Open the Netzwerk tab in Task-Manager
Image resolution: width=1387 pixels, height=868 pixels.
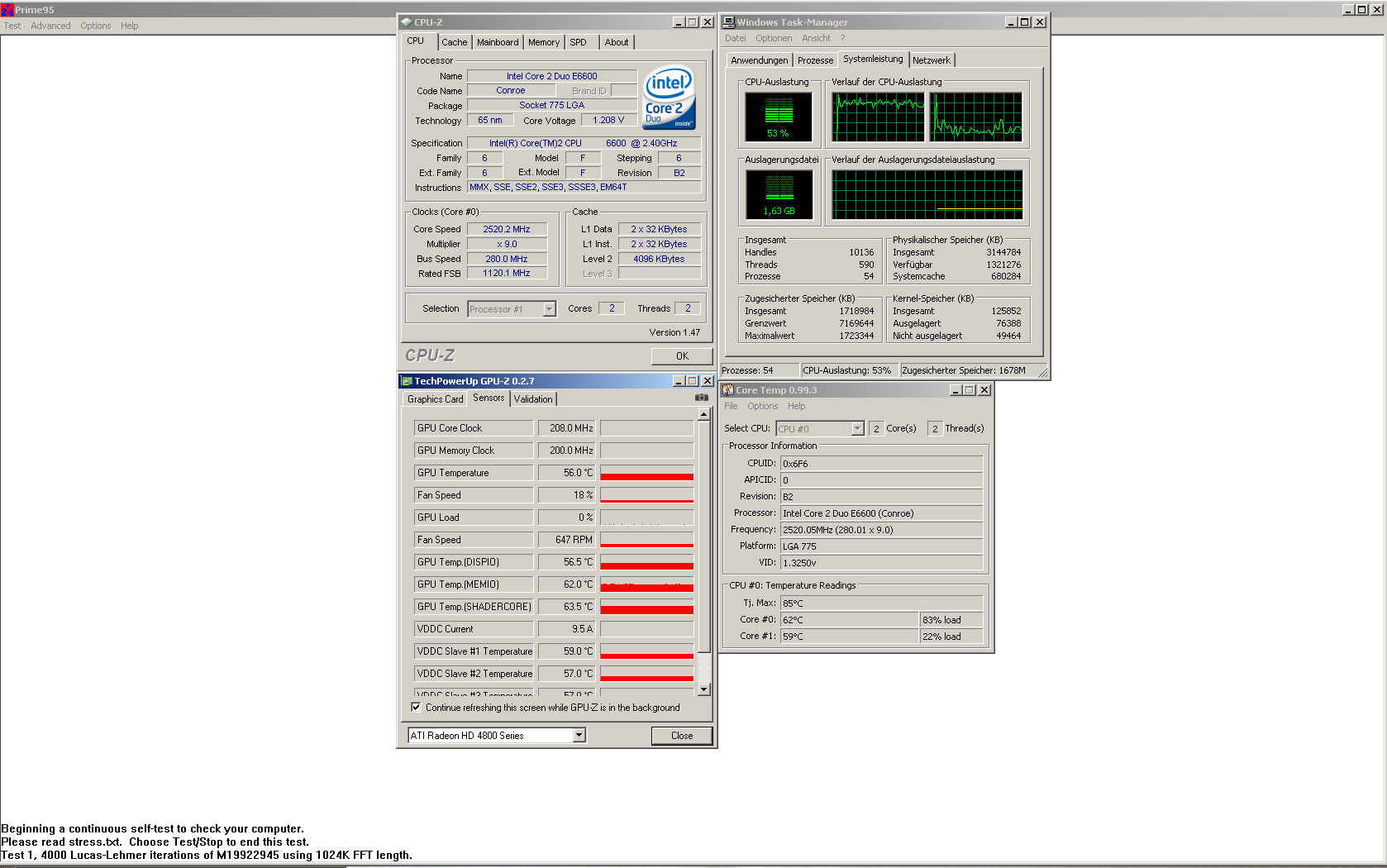pos(932,60)
